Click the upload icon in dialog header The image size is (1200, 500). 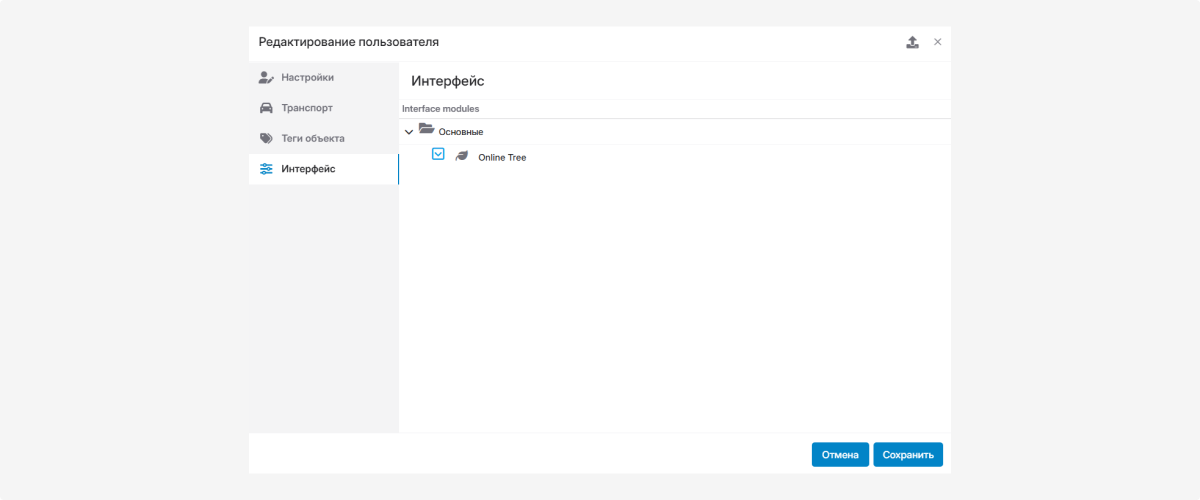(912, 42)
